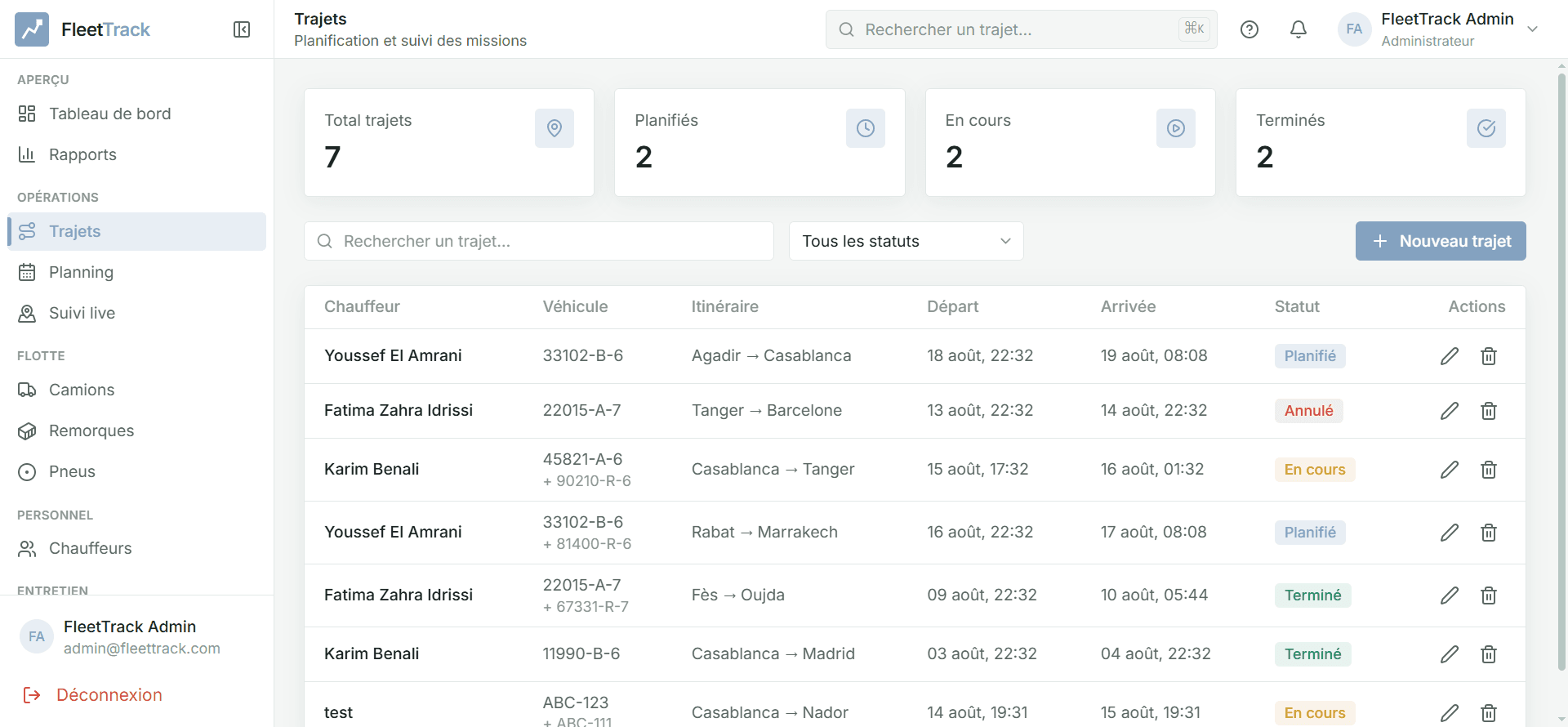The width and height of the screenshot is (1568, 727).
Task: Navigate to Camions
Action: [136, 390]
